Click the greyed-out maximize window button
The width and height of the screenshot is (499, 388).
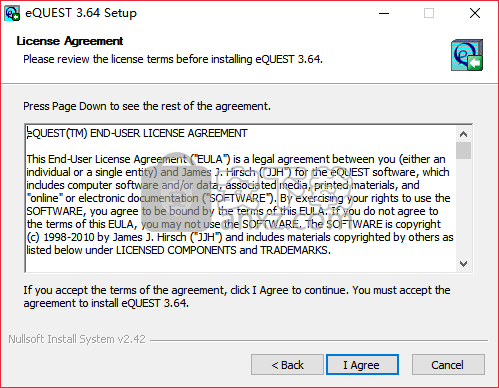[429, 13]
